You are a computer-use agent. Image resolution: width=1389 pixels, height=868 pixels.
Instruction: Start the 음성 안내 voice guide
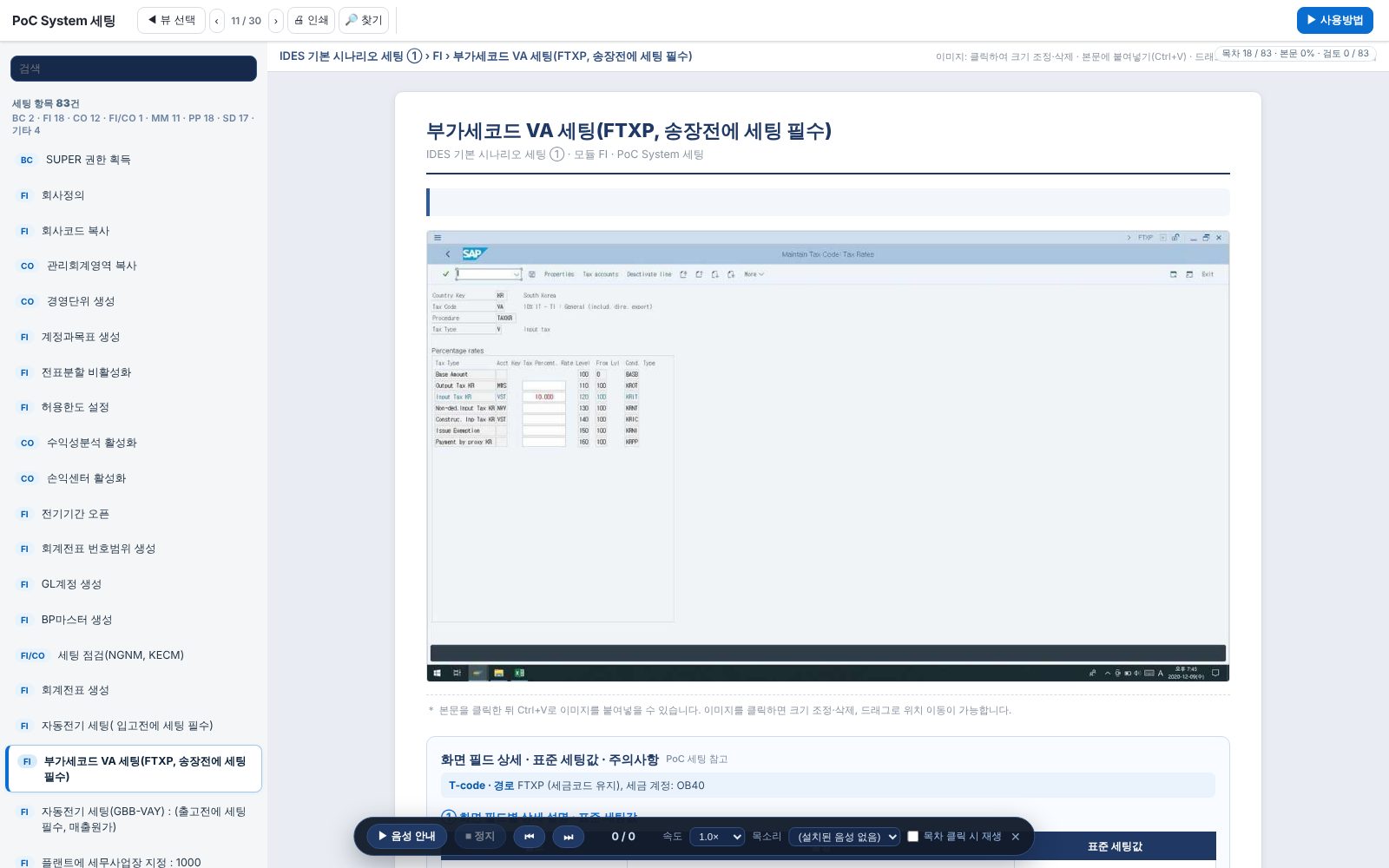click(x=406, y=836)
